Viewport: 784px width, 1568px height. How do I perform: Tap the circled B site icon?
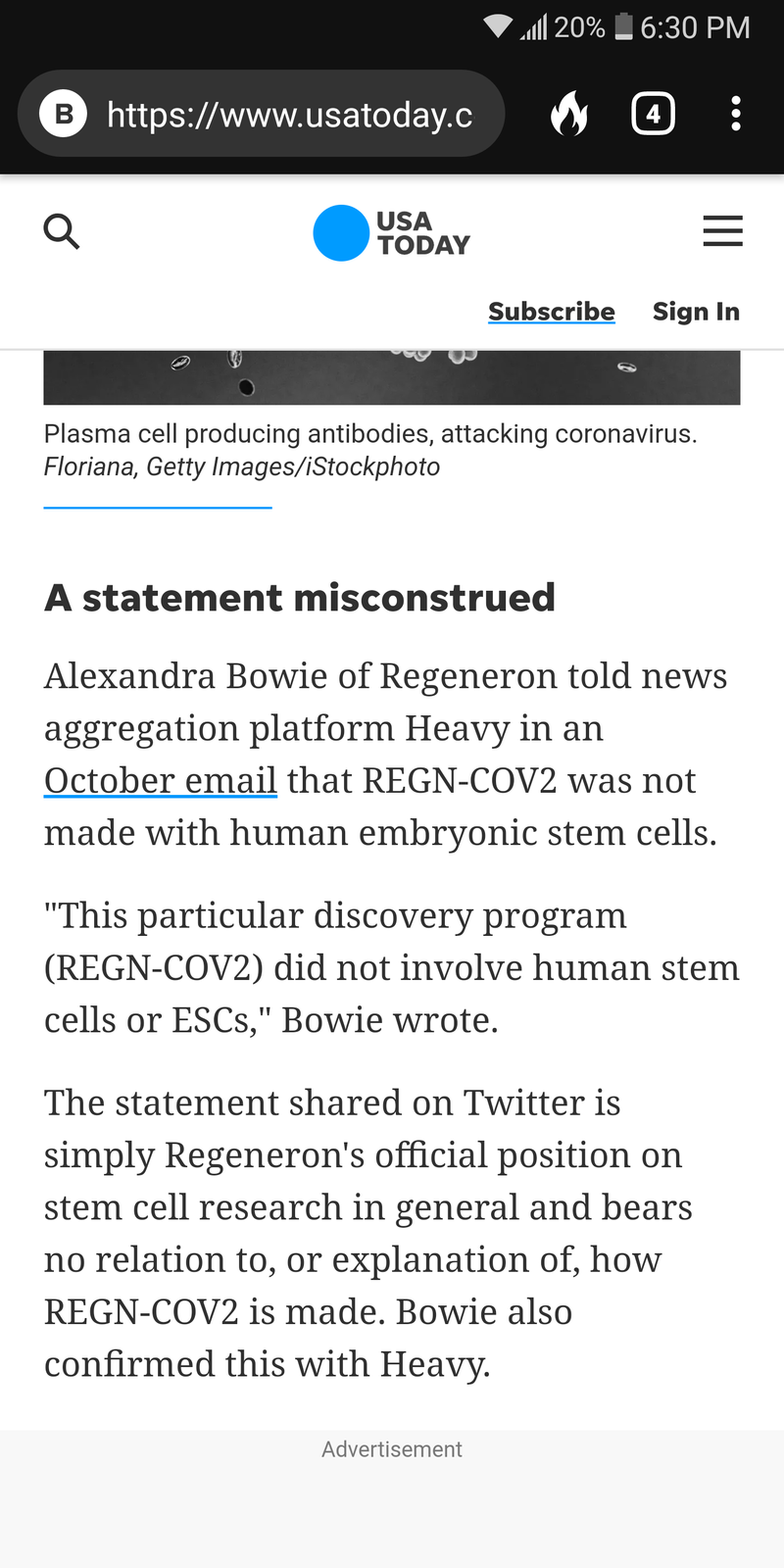click(x=64, y=114)
